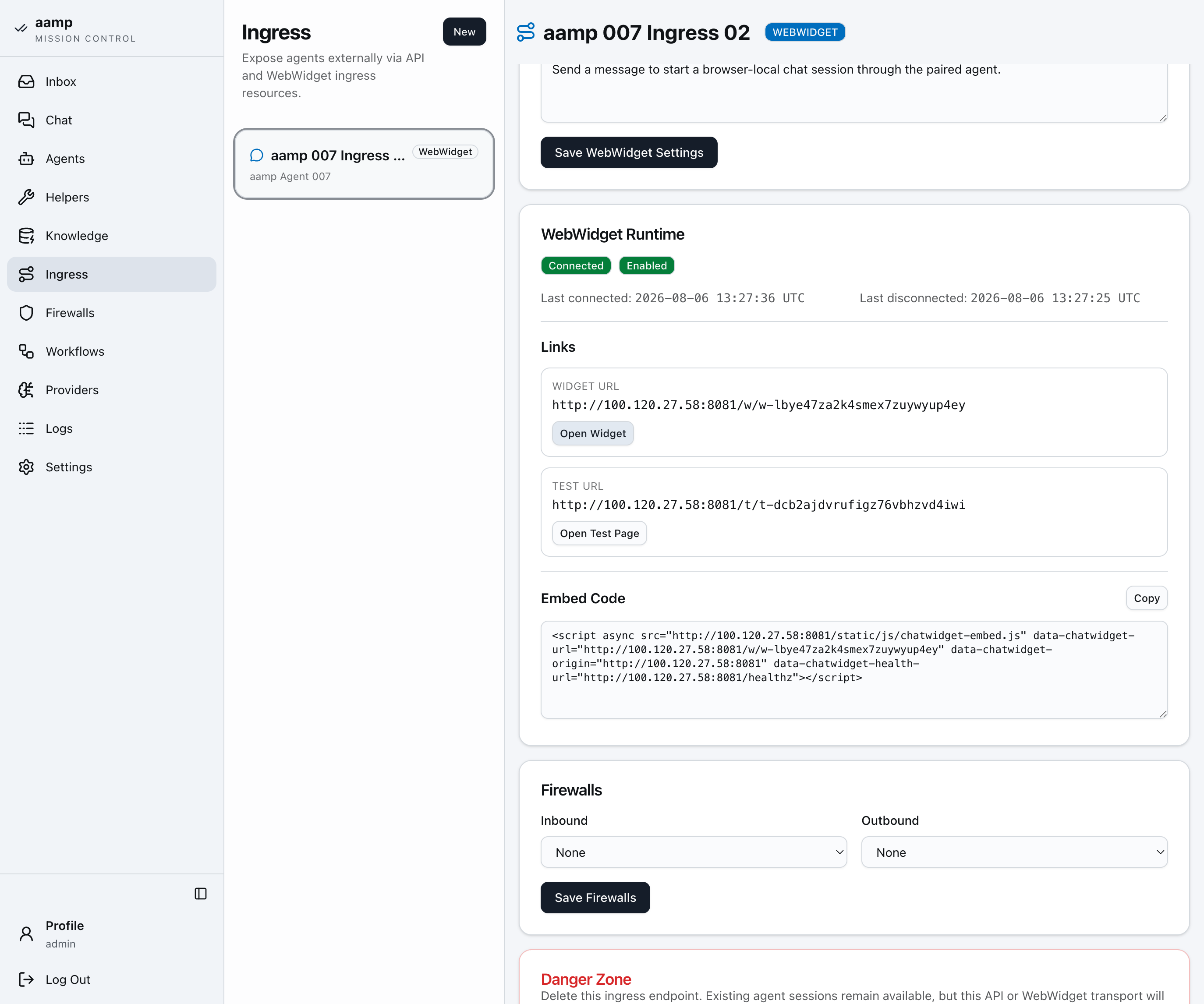Open the Knowledge section
1204x1004 pixels.
coord(112,236)
